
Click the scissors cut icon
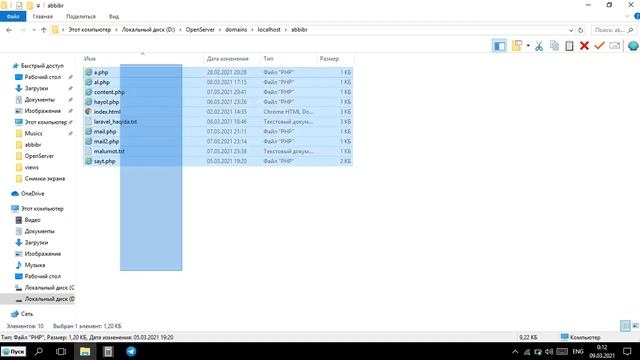point(539,46)
